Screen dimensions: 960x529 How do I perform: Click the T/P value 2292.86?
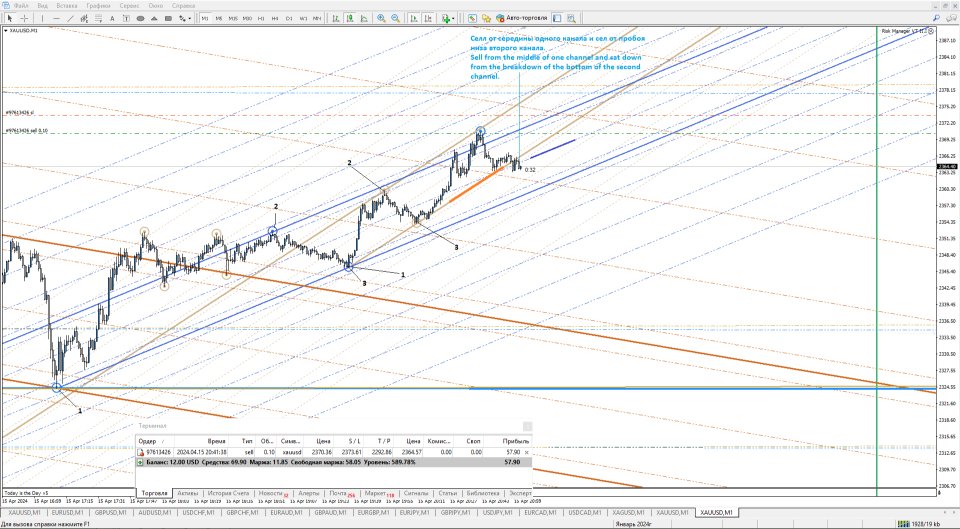(380, 452)
